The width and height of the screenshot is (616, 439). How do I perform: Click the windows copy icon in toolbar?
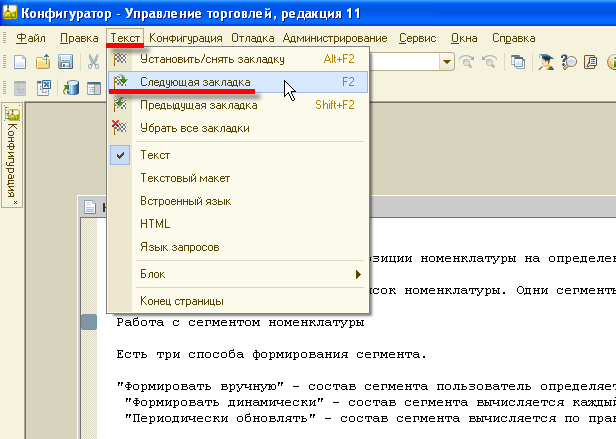(518, 62)
